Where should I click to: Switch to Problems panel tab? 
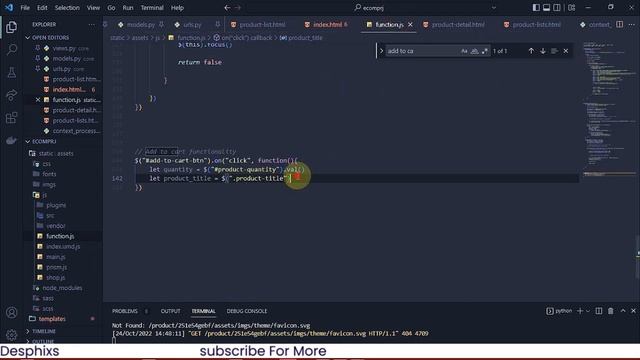[x=125, y=311]
